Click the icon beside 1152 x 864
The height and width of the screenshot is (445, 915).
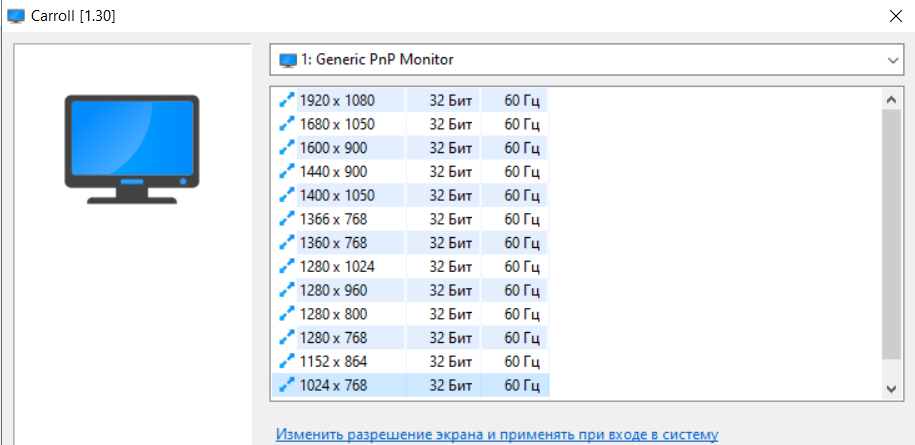tap(287, 362)
